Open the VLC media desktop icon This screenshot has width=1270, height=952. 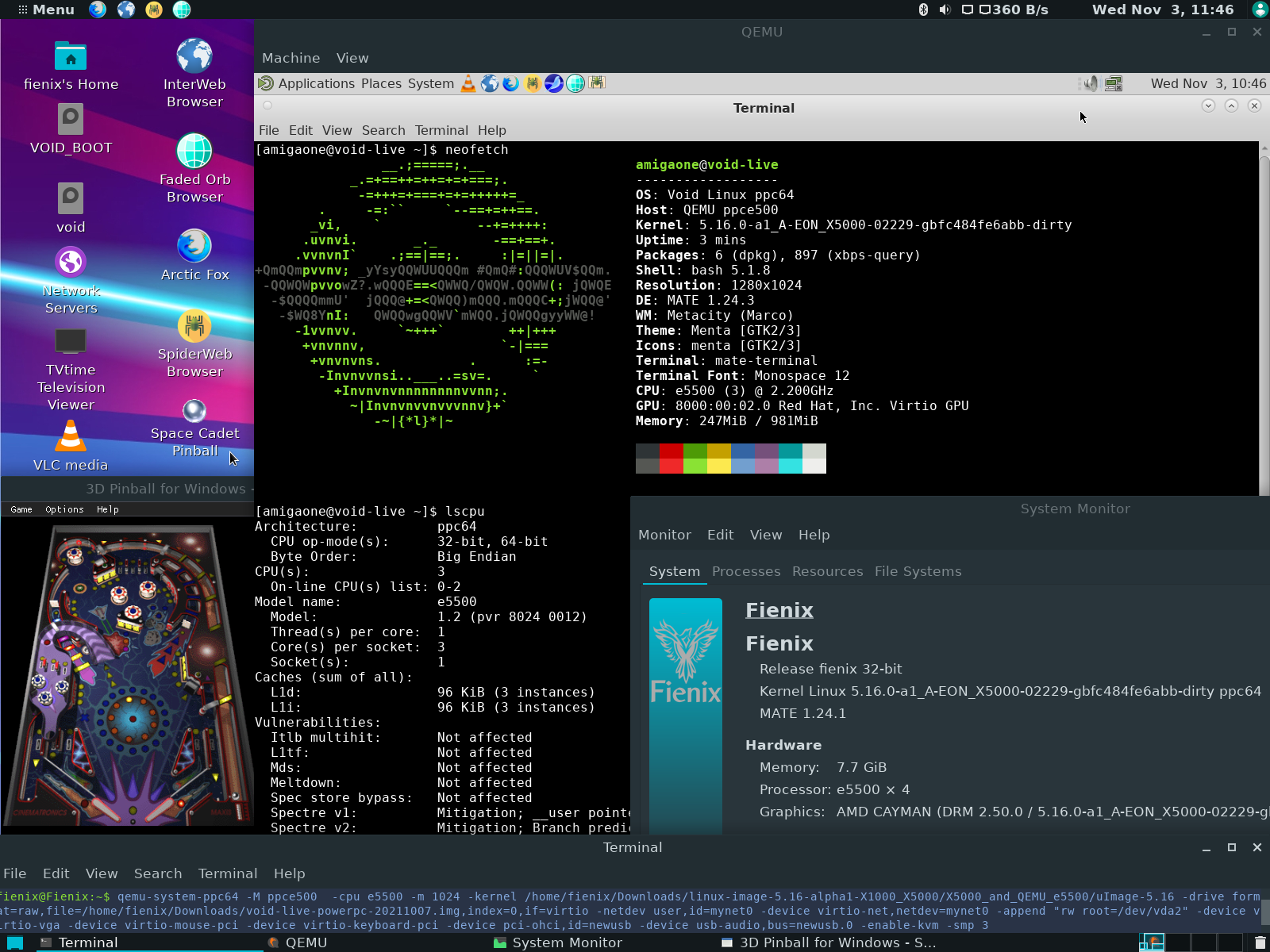pos(71,437)
